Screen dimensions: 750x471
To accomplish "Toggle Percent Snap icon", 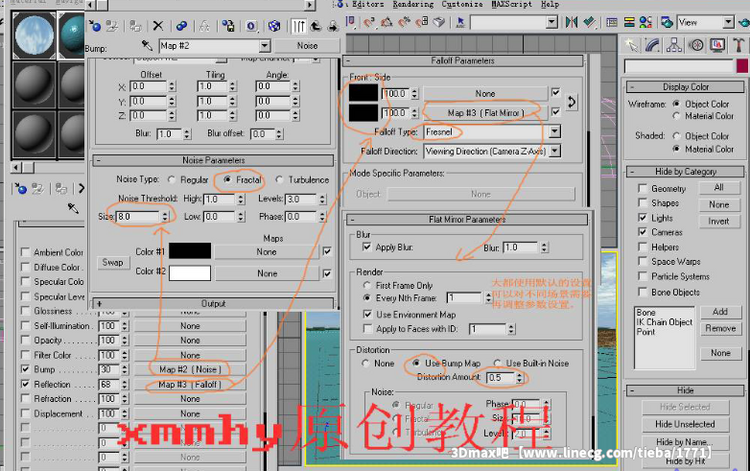I will [404, 22].
